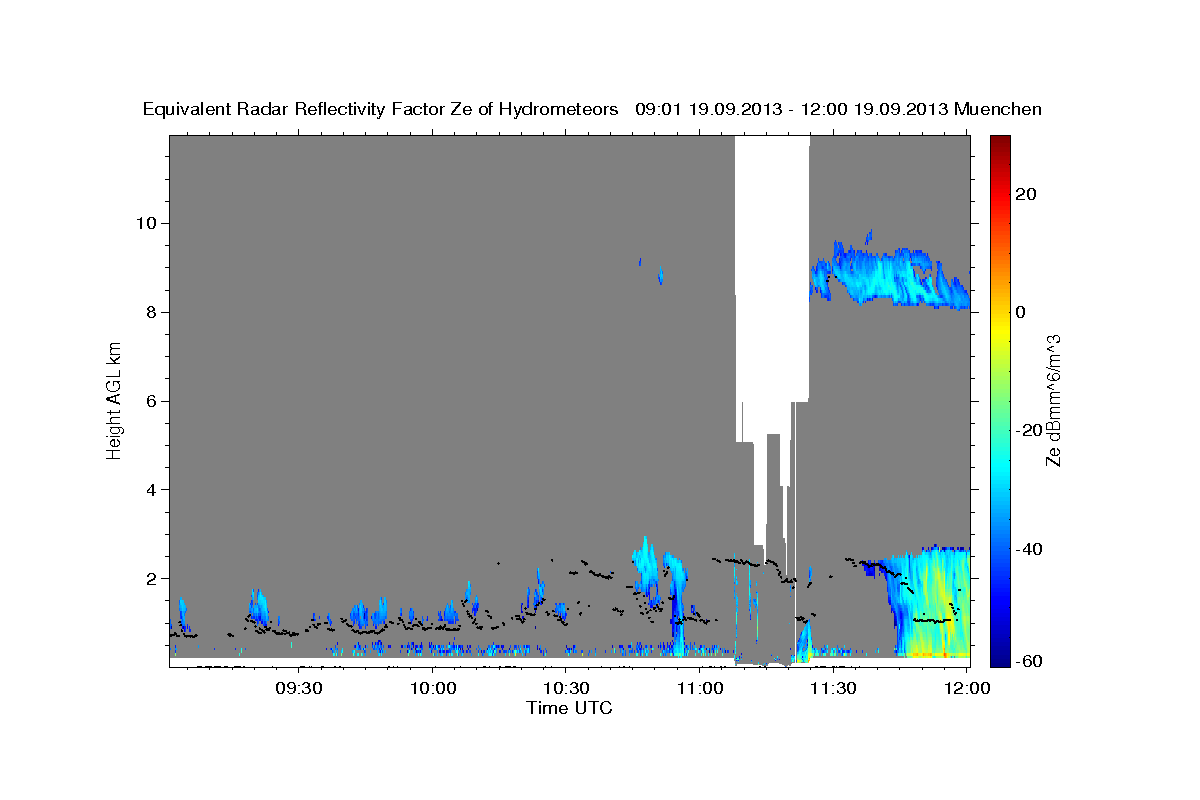
Task: Click the 11:00 time tick label
Action: click(x=700, y=688)
